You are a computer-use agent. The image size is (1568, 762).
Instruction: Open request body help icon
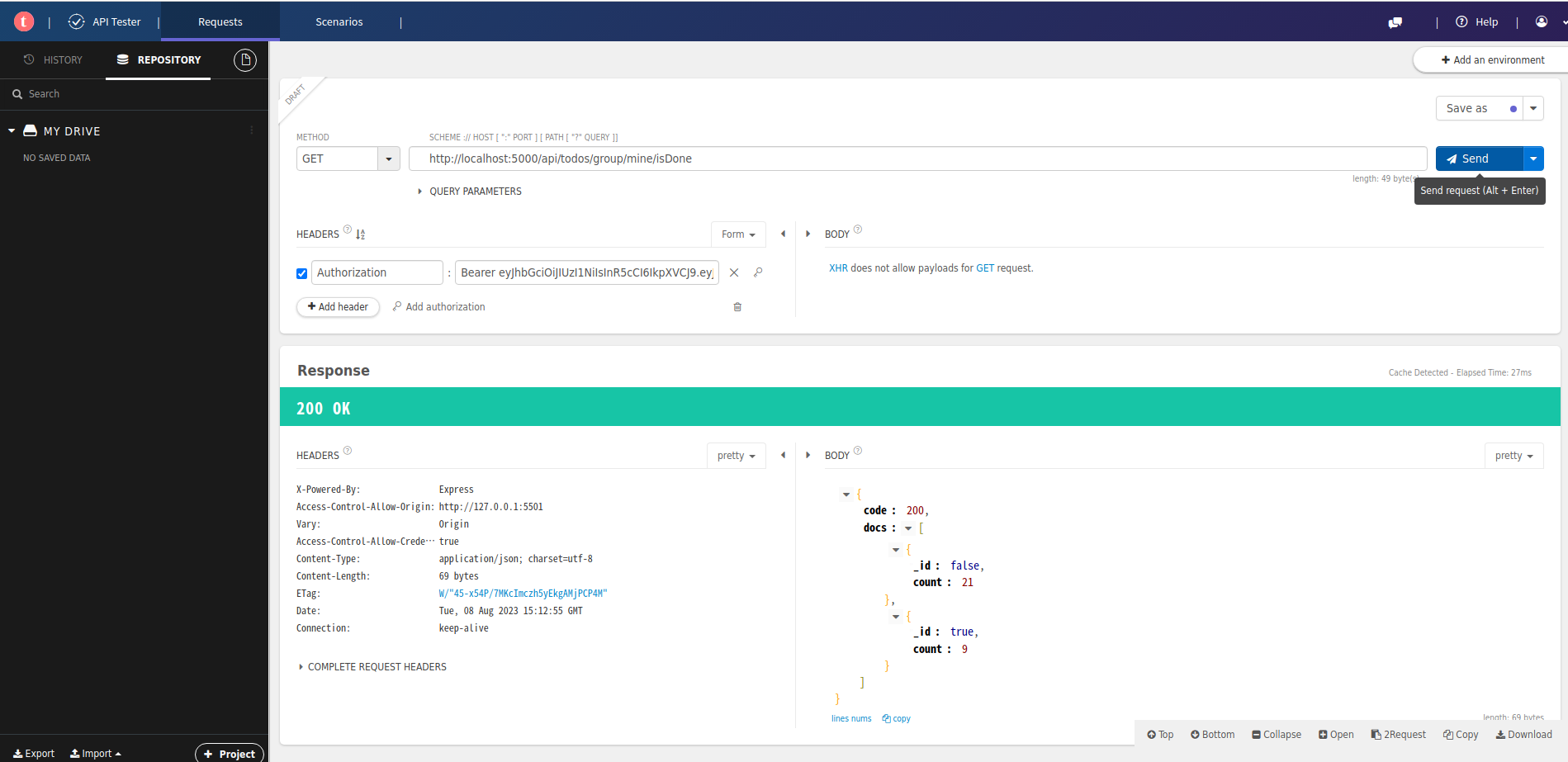click(858, 230)
